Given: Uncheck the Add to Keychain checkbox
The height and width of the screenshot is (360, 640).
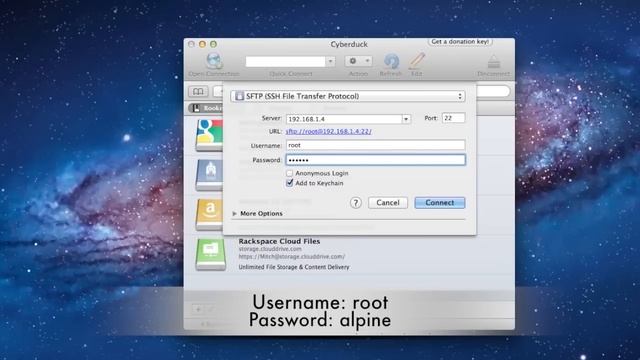Looking at the screenshot, I should (x=289, y=183).
